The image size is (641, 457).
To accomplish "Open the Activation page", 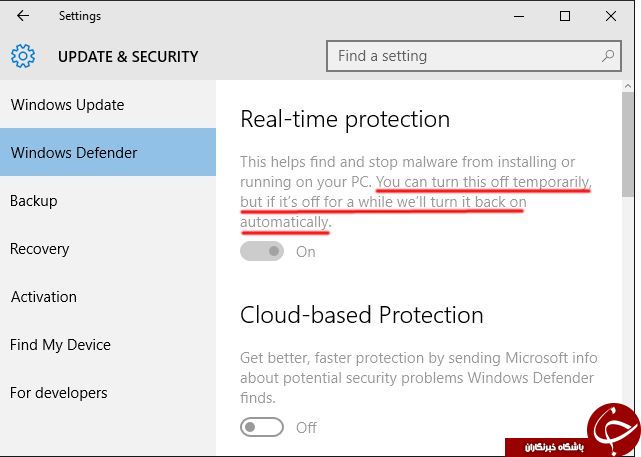I will coord(108,297).
